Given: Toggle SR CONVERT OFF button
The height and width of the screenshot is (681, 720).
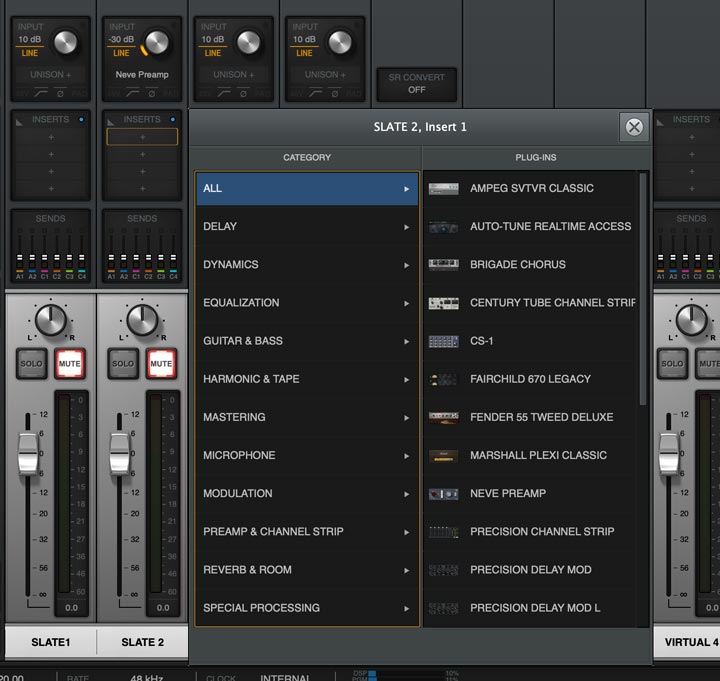Looking at the screenshot, I should point(416,84).
